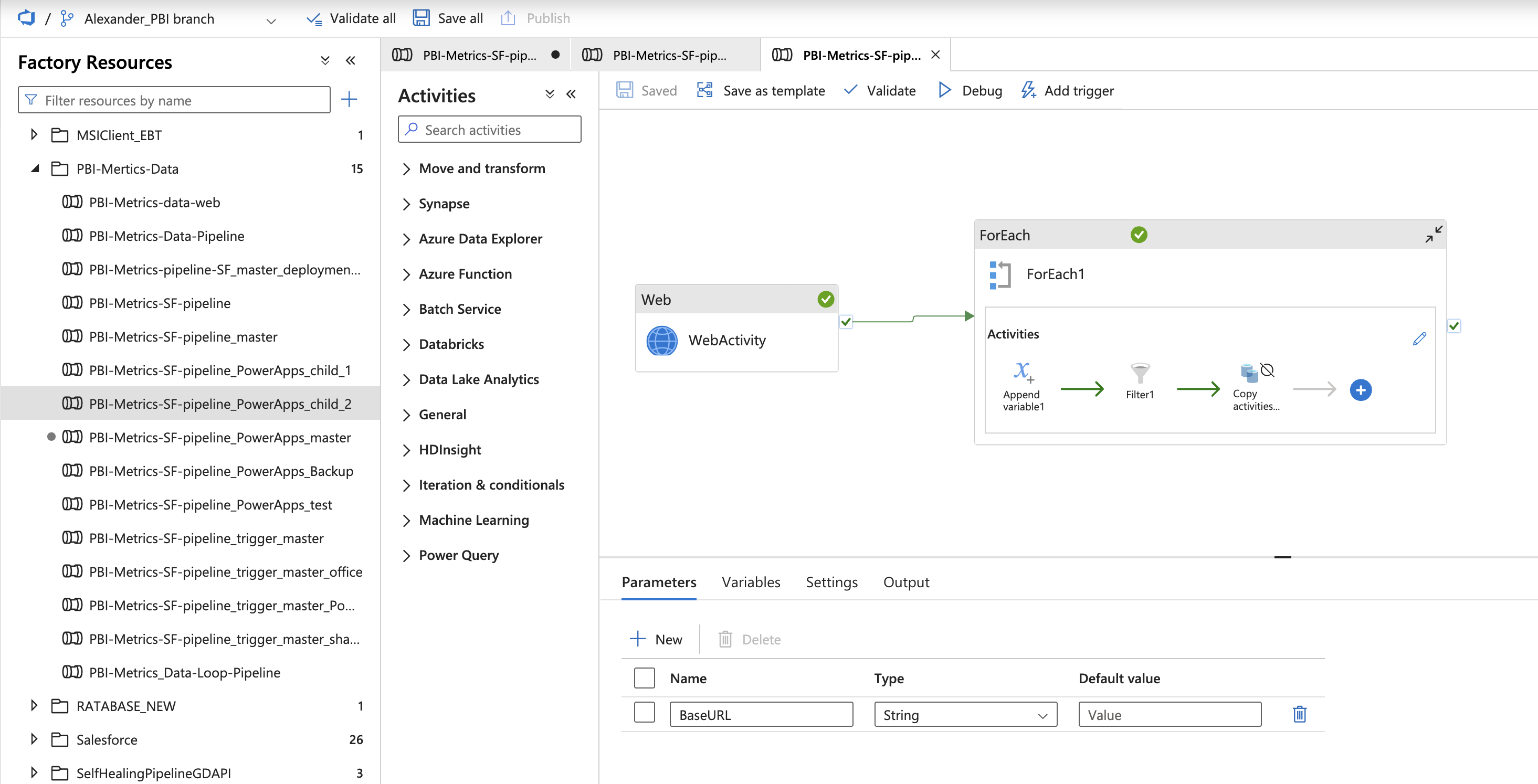1538x784 pixels.
Task: Click the Add trigger lightning icon
Action: point(1028,90)
